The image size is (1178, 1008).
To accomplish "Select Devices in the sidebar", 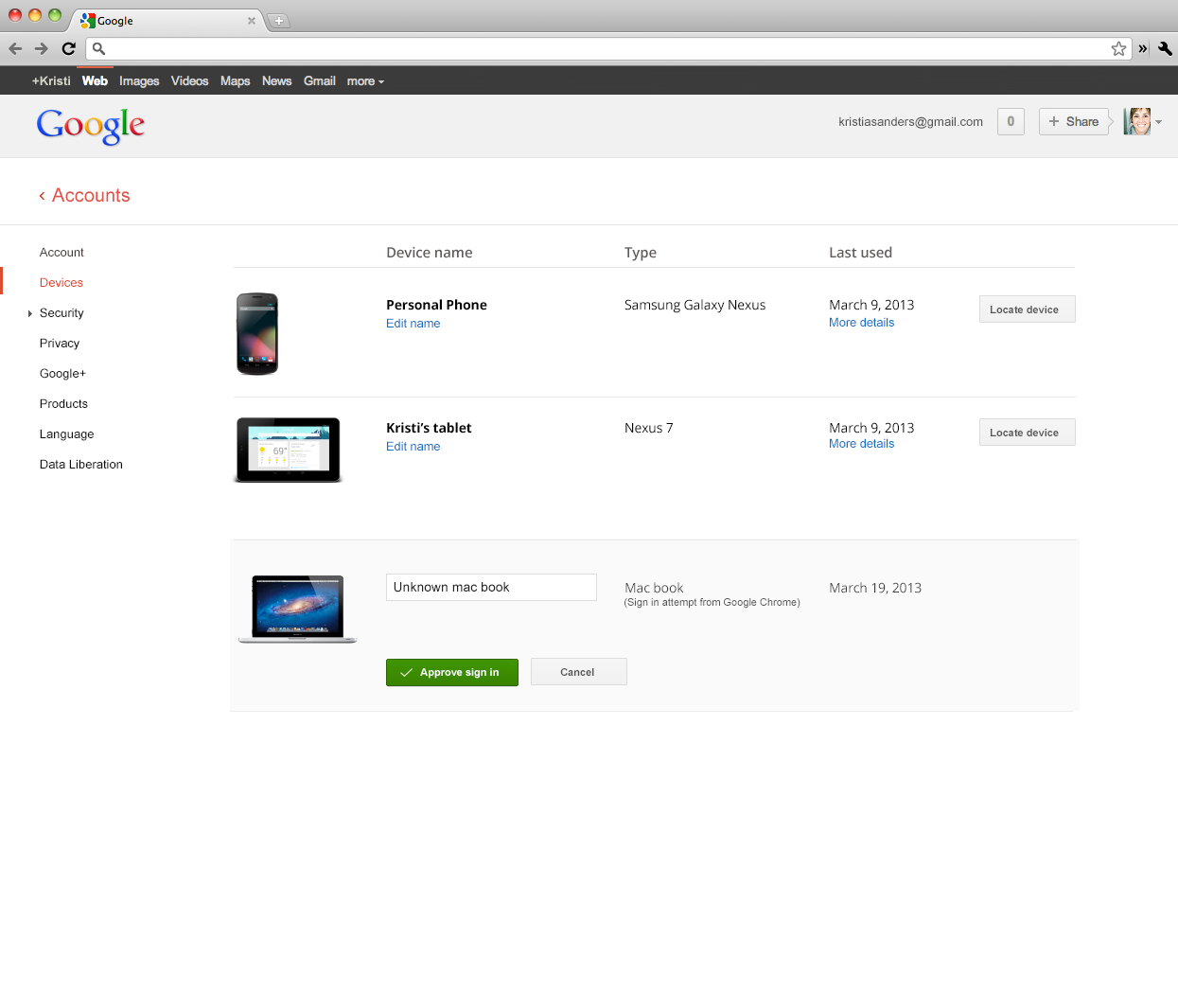I will pyautogui.click(x=62, y=282).
